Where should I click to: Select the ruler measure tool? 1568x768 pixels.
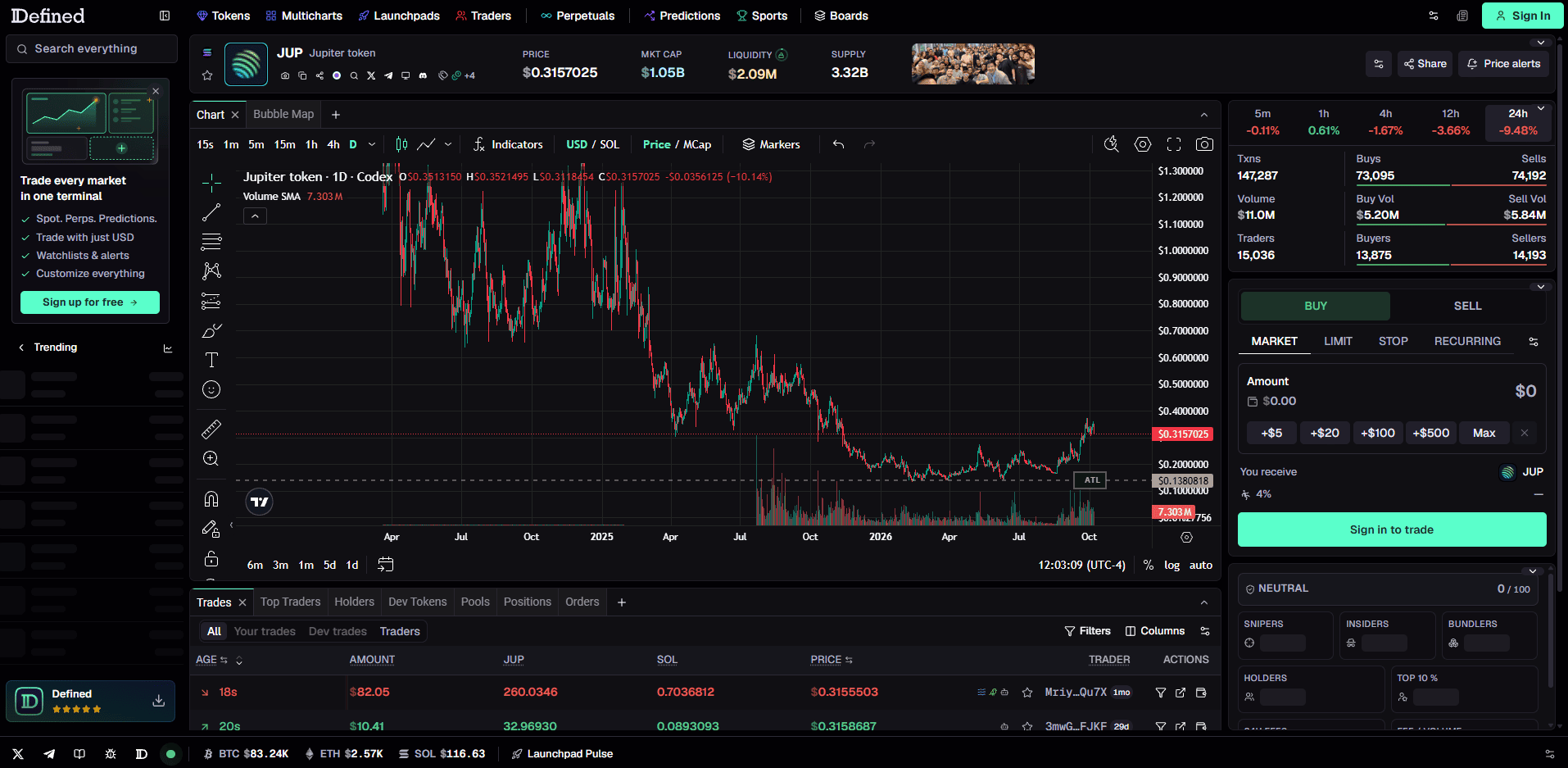(x=211, y=429)
